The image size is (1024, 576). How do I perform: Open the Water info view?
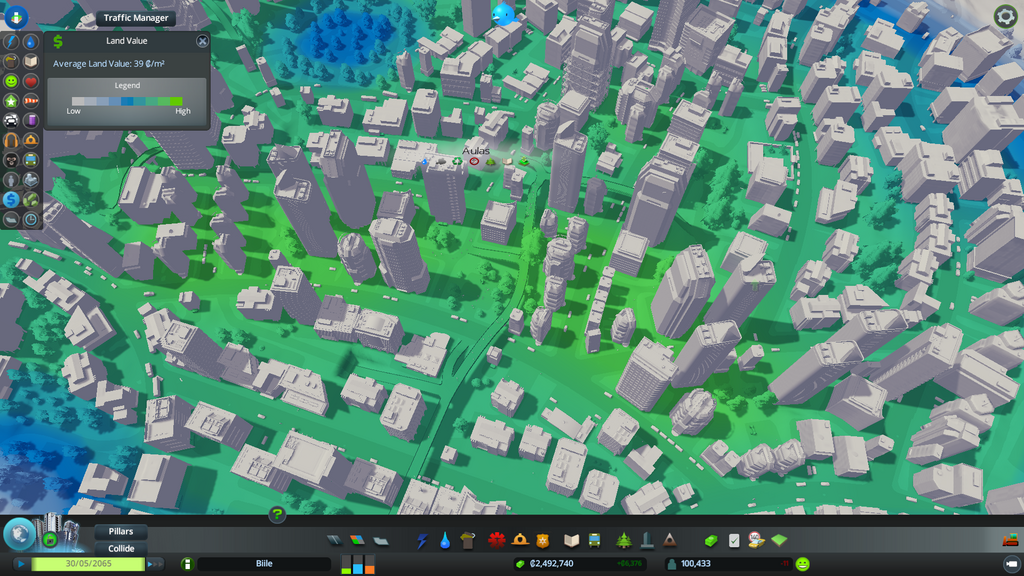(31, 42)
